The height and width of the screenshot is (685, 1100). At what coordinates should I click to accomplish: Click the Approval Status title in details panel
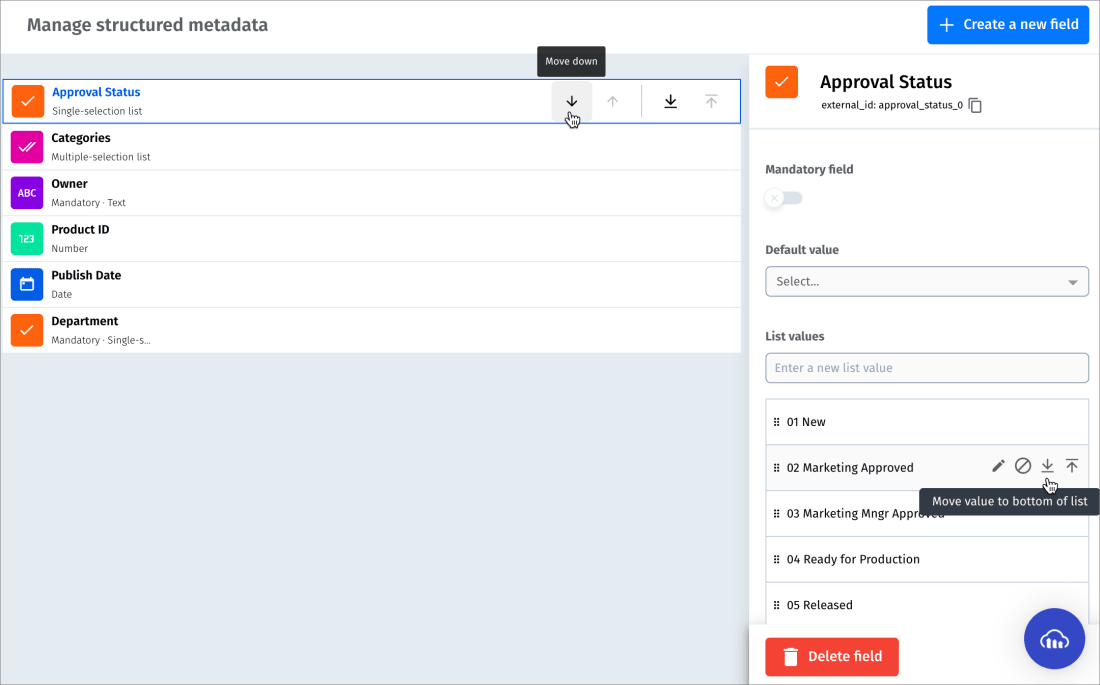(886, 82)
